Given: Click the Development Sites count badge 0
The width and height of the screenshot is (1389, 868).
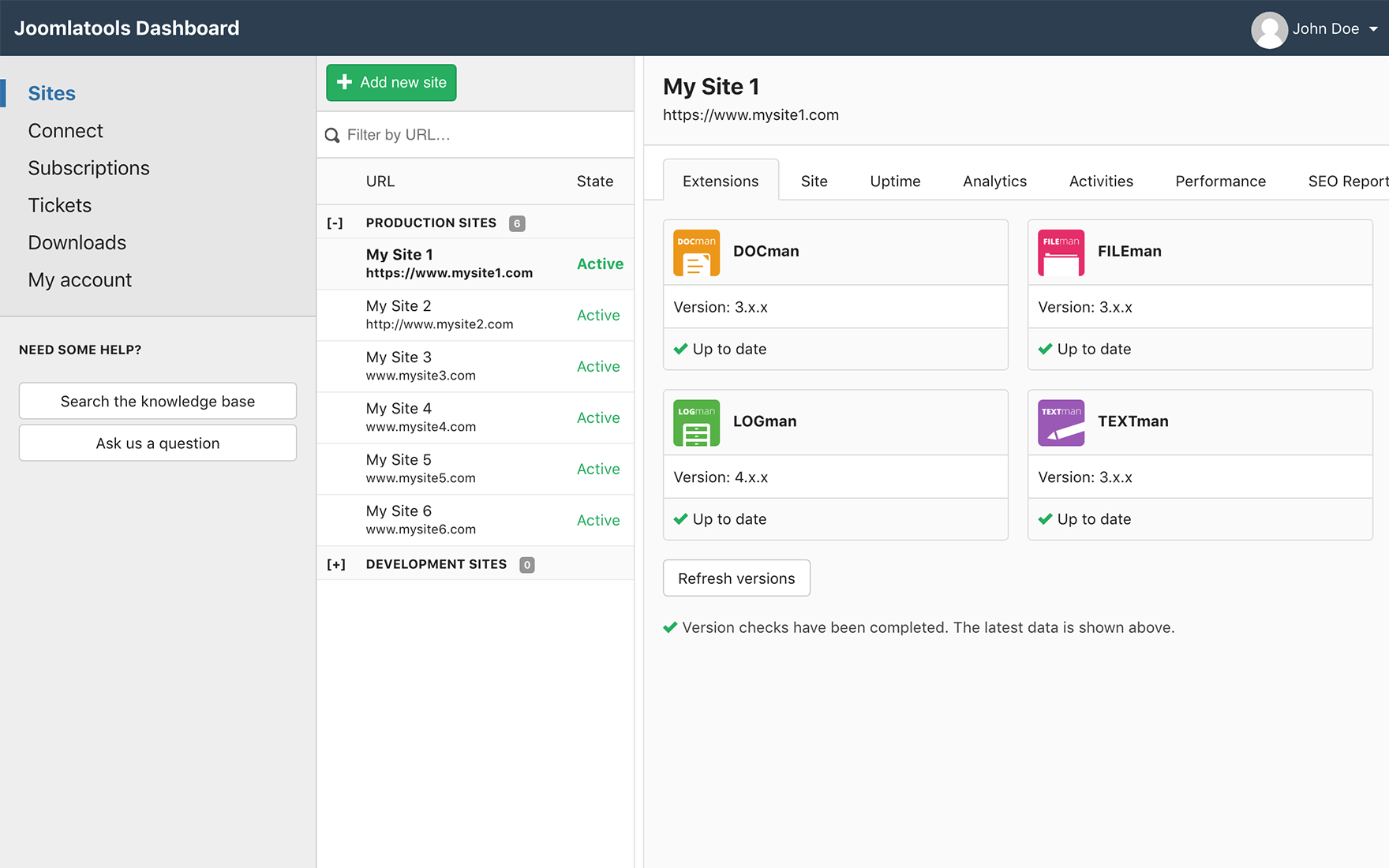Looking at the screenshot, I should tap(527, 564).
